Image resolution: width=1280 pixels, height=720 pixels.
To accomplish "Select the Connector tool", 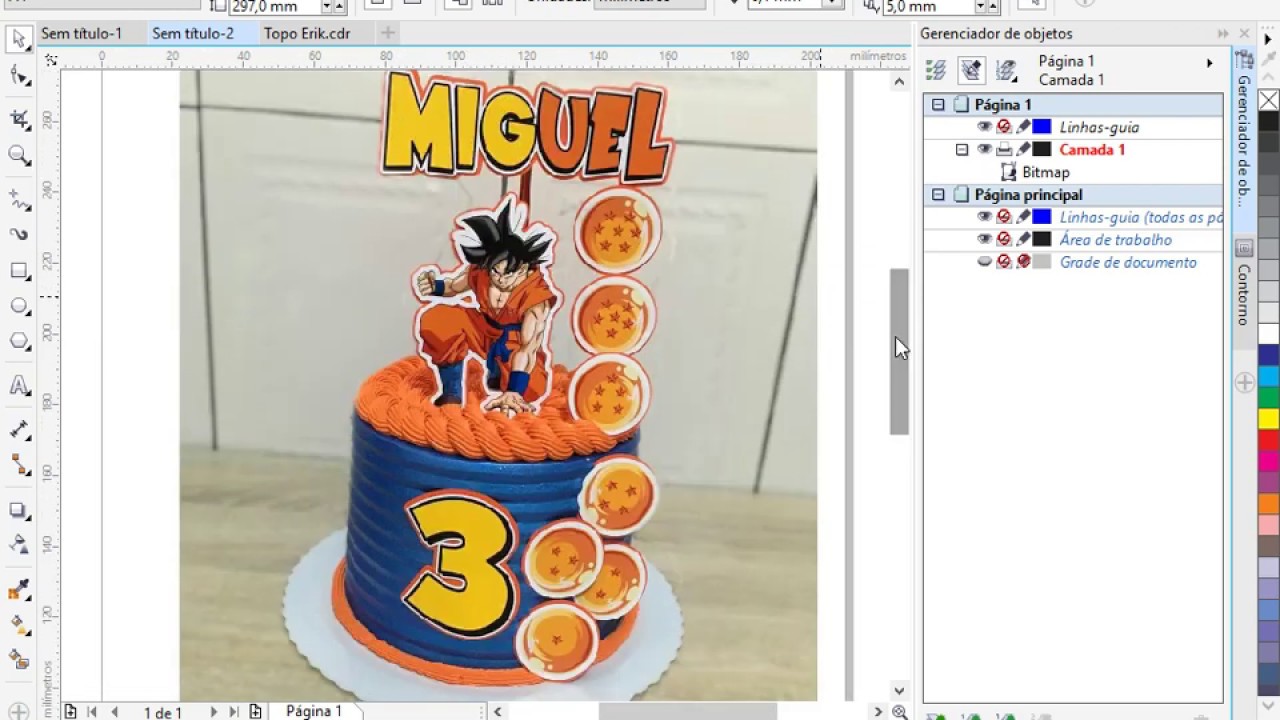I will pyautogui.click(x=19, y=465).
